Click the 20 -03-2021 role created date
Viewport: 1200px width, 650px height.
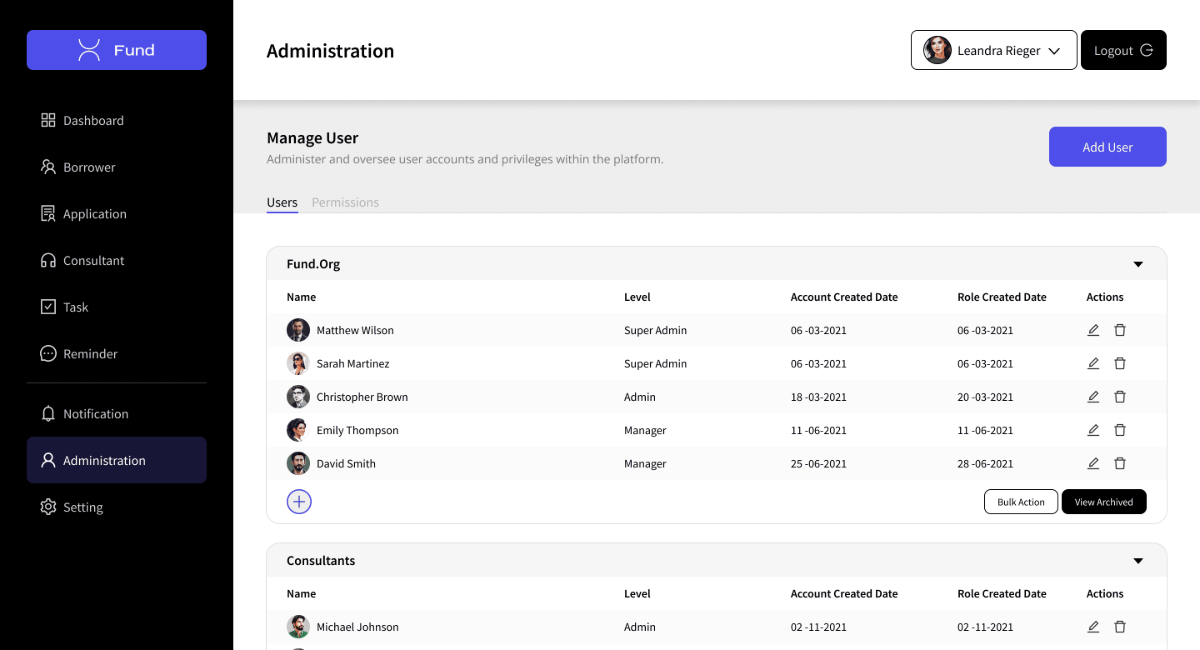click(x=985, y=397)
